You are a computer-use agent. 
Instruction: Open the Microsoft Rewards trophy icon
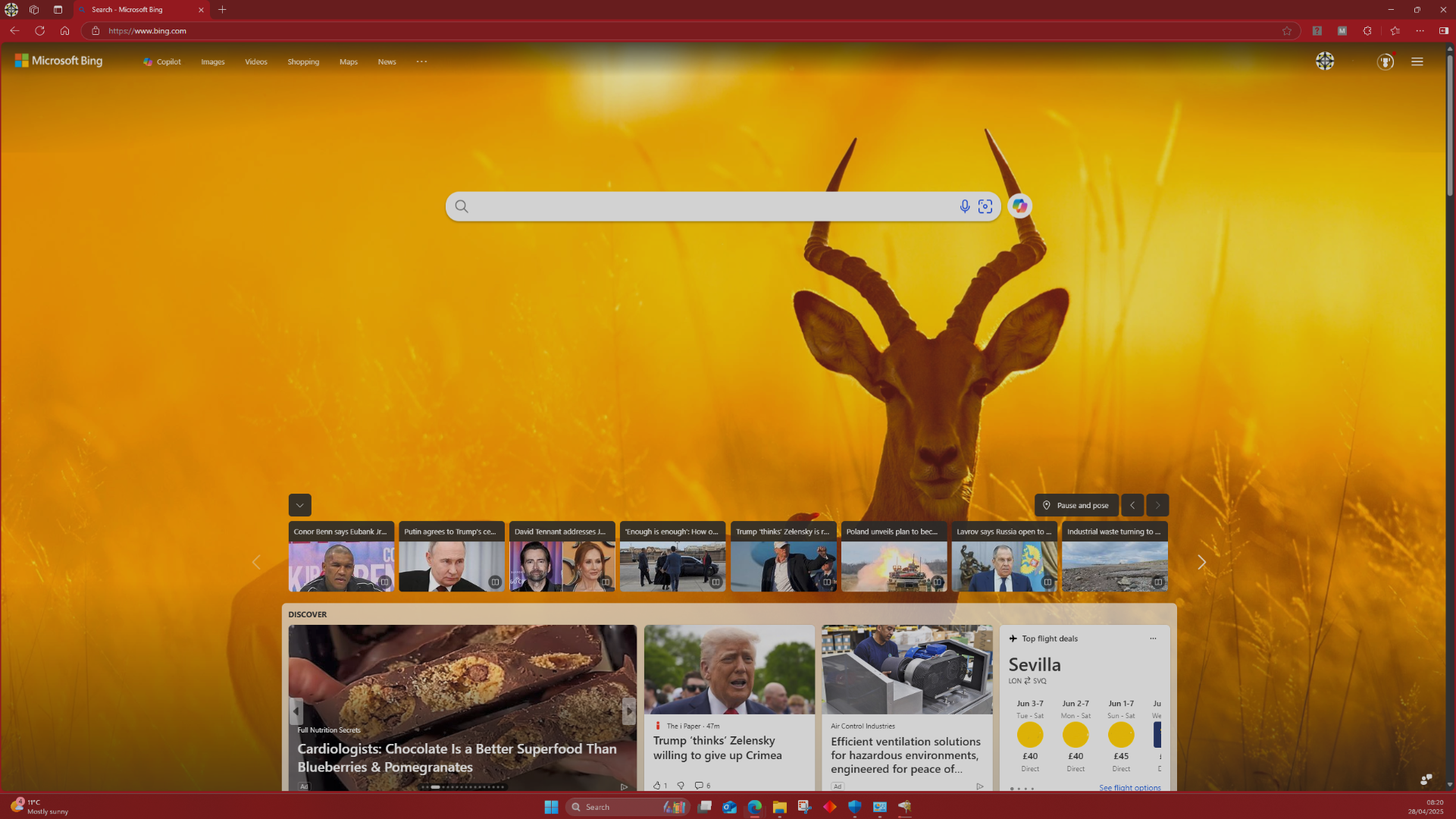click(1386, 61)
